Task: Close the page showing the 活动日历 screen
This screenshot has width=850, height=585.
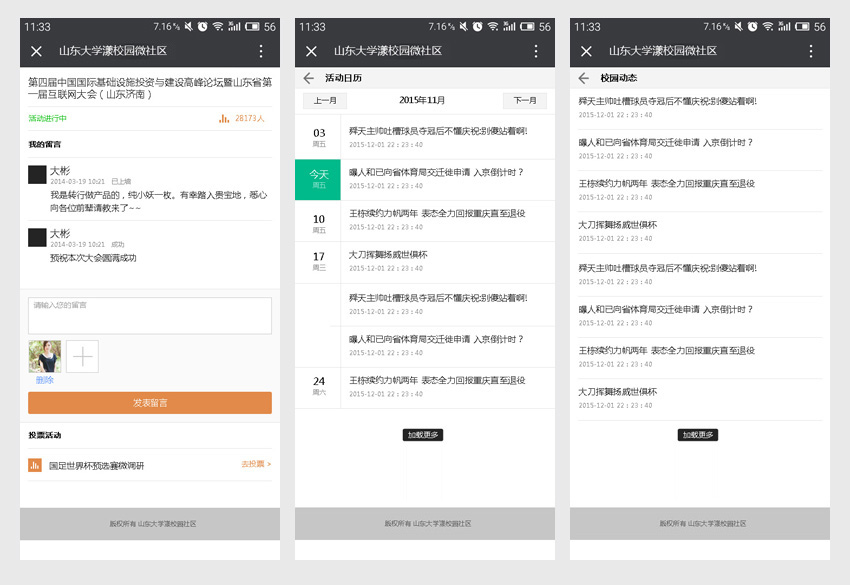Action: point(311,51)
